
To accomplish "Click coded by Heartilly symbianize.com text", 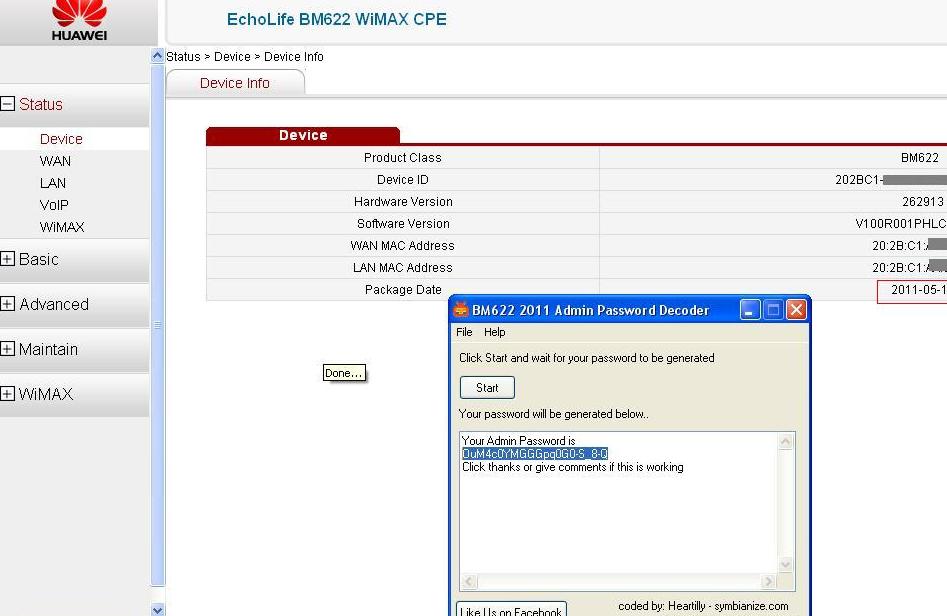I will pyautogui.click(x=703, y=606).
